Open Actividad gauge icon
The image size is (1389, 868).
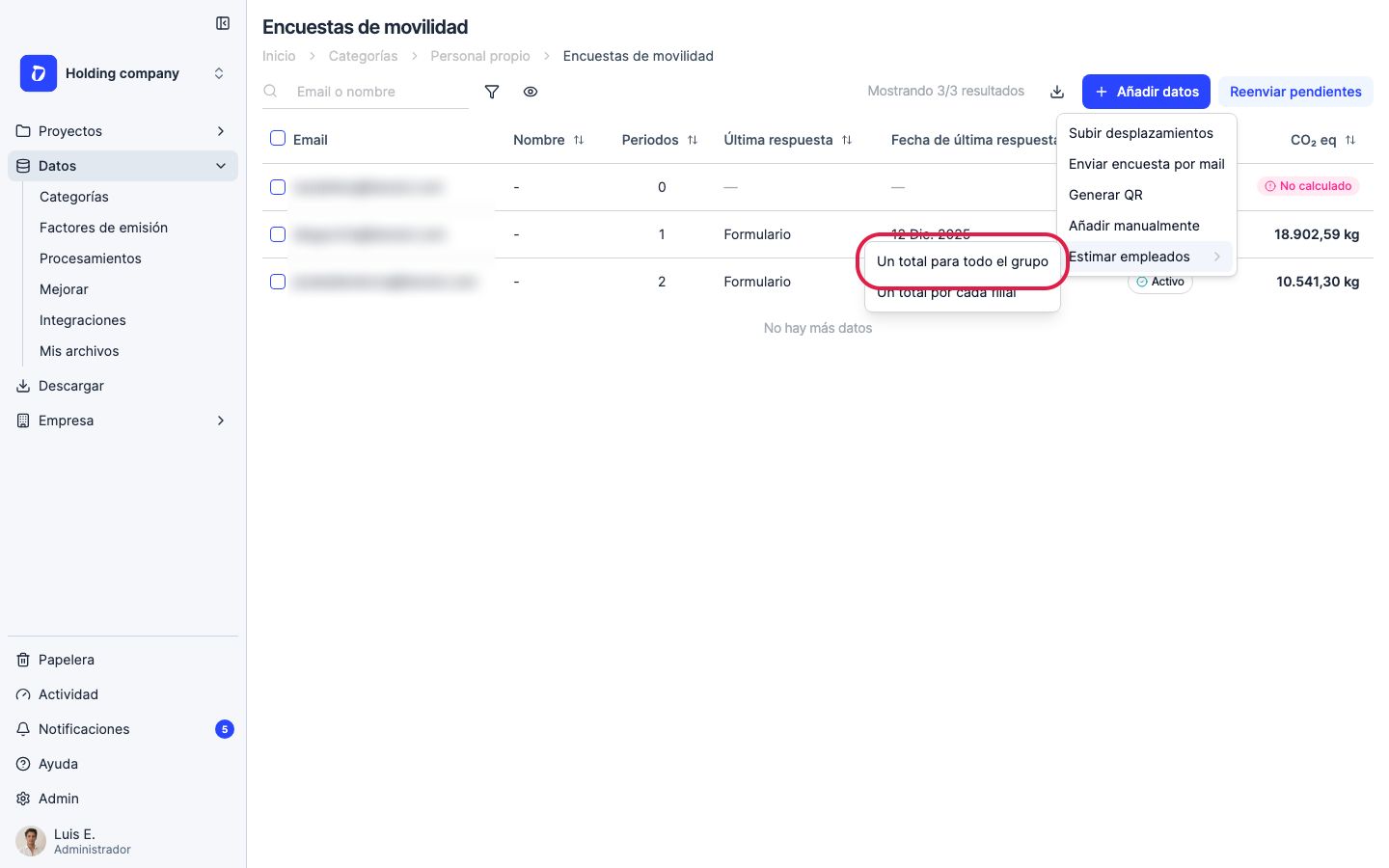click(x=23, y=694)
